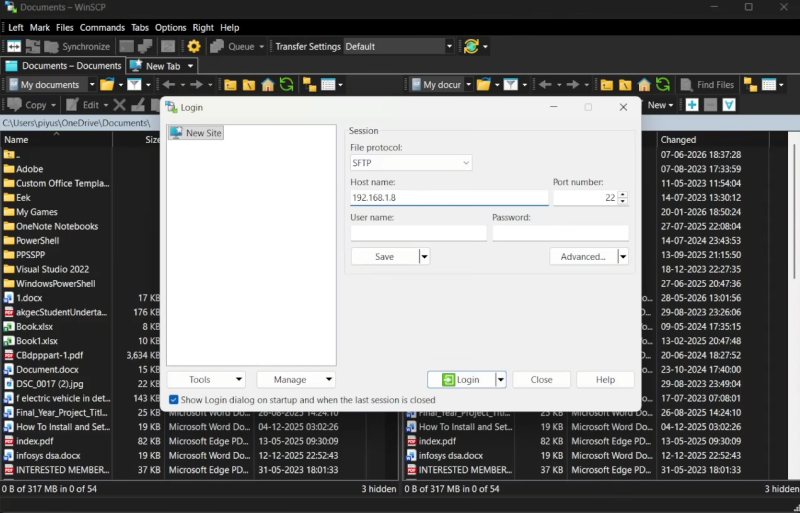The image size is (800, 513).
Task: Open the Commands menu
Action: [102, 28]
